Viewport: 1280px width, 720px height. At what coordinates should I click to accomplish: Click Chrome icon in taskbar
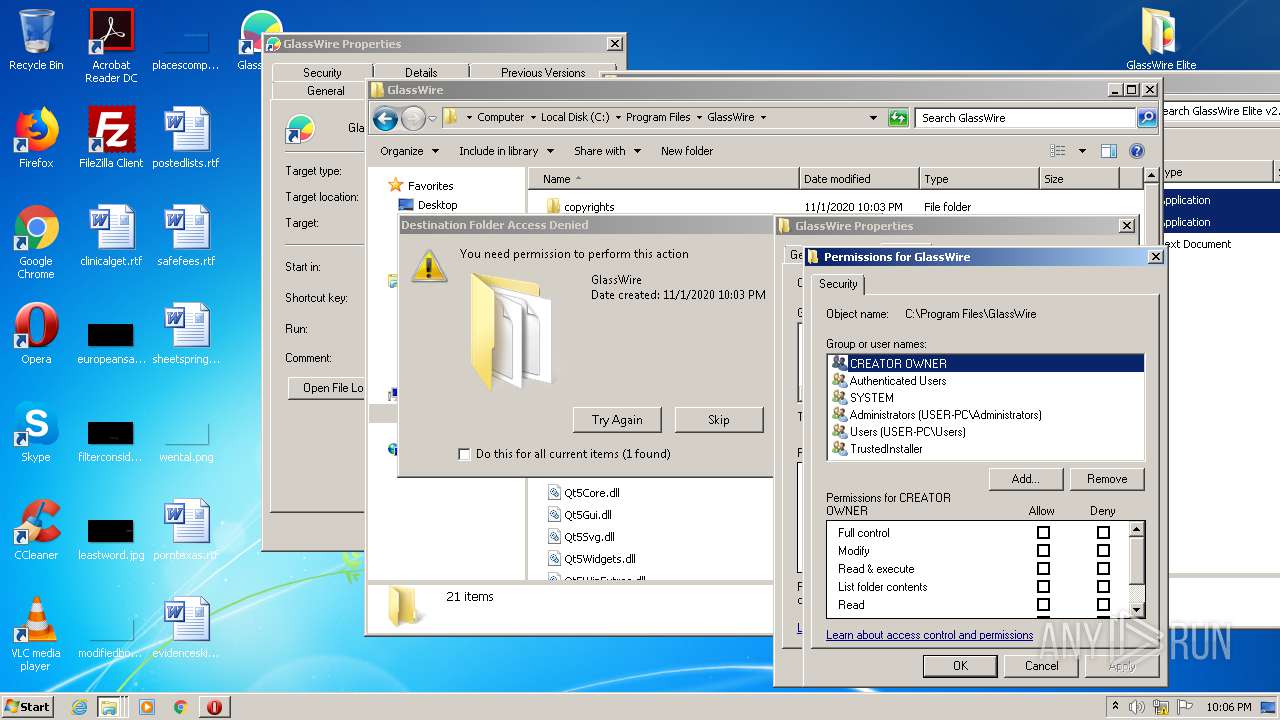(x=180, y=707)
